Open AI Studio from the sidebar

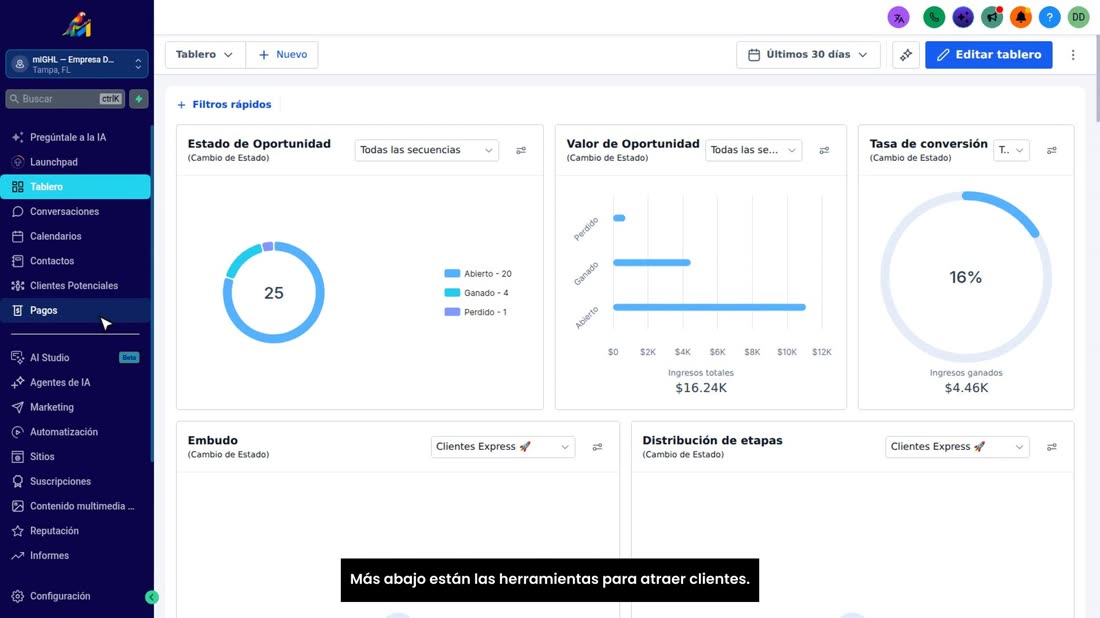[76, 358]
